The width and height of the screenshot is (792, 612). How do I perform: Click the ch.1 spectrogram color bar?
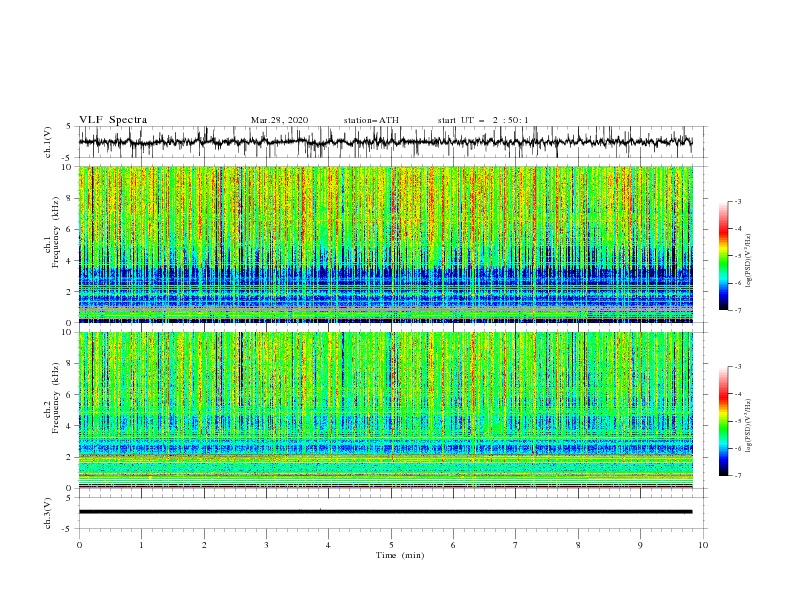pos(723,256)
